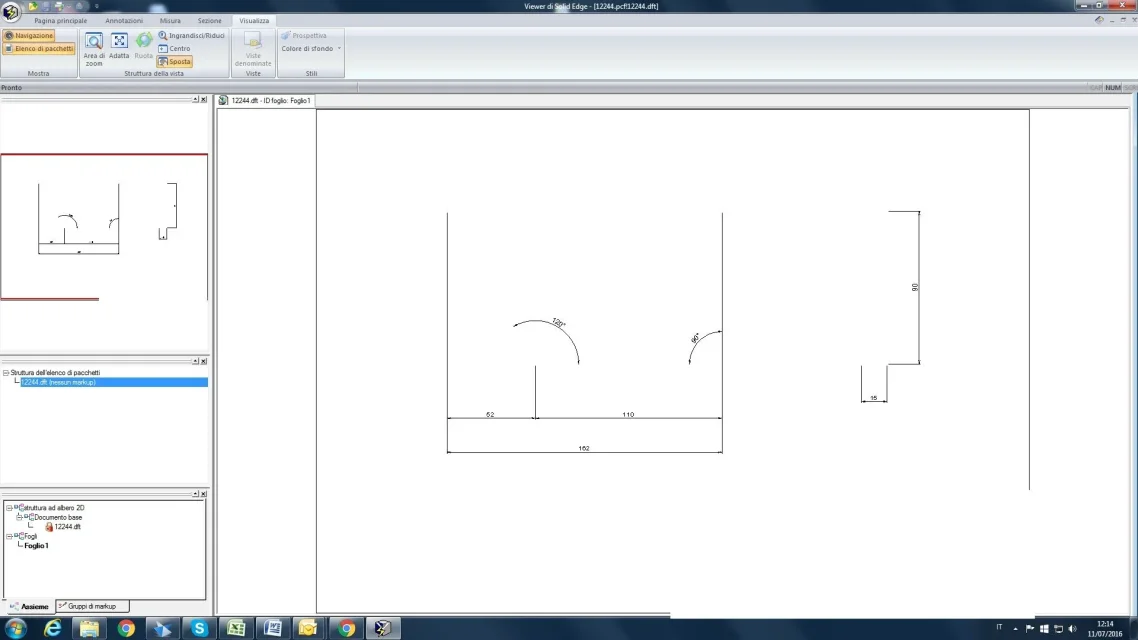The height and width of the screenshot is (640, 1138).
Task: Activate the Centro view tool
Action: [174, 48]
